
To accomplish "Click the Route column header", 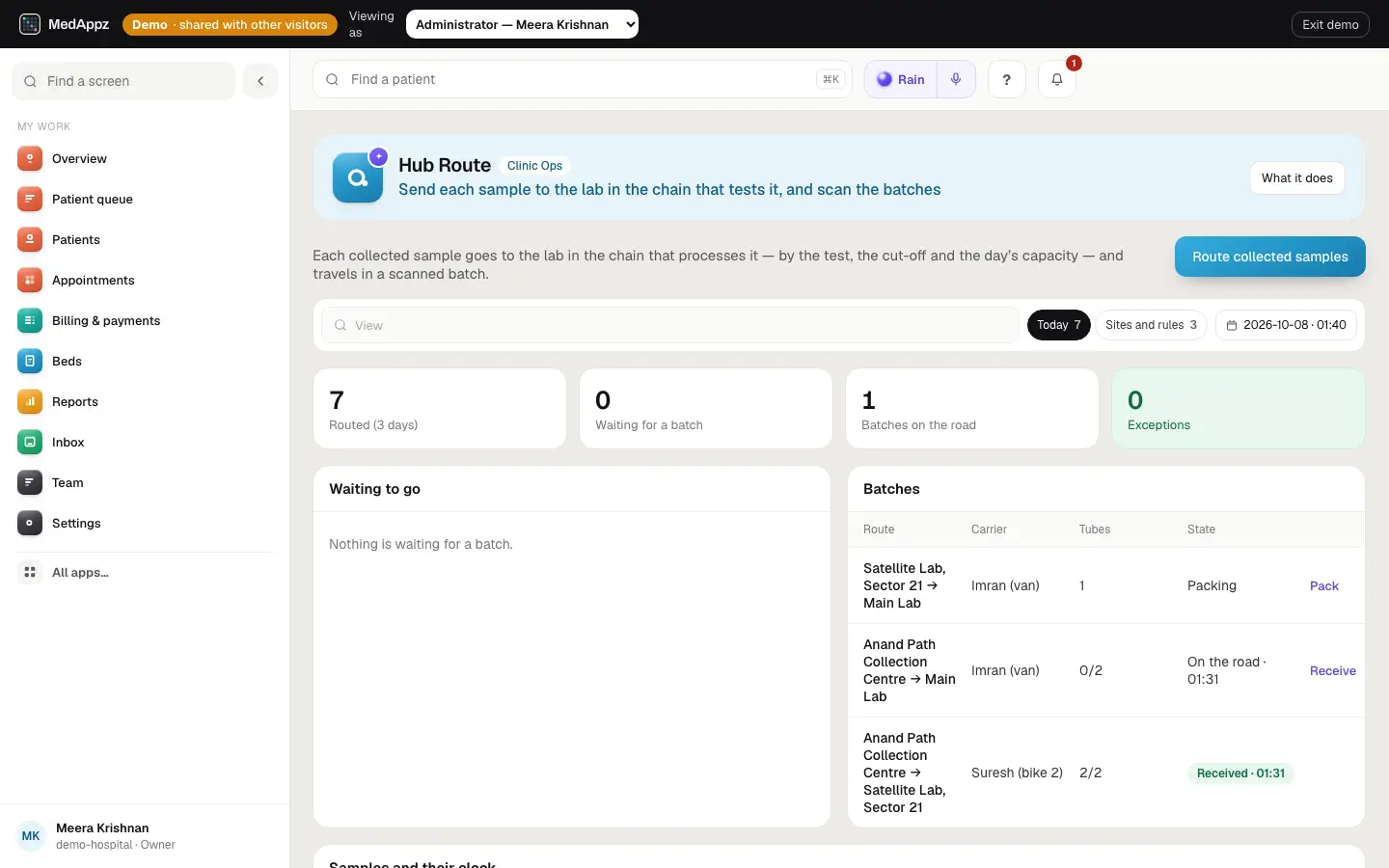I will (x=879, y=529).
